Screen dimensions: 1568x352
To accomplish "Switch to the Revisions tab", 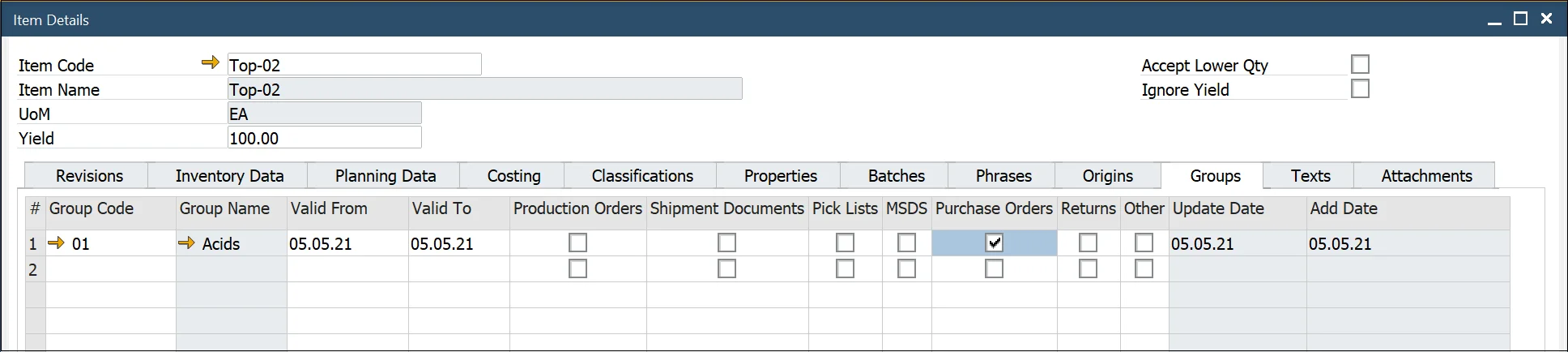I will click(89, 176).
